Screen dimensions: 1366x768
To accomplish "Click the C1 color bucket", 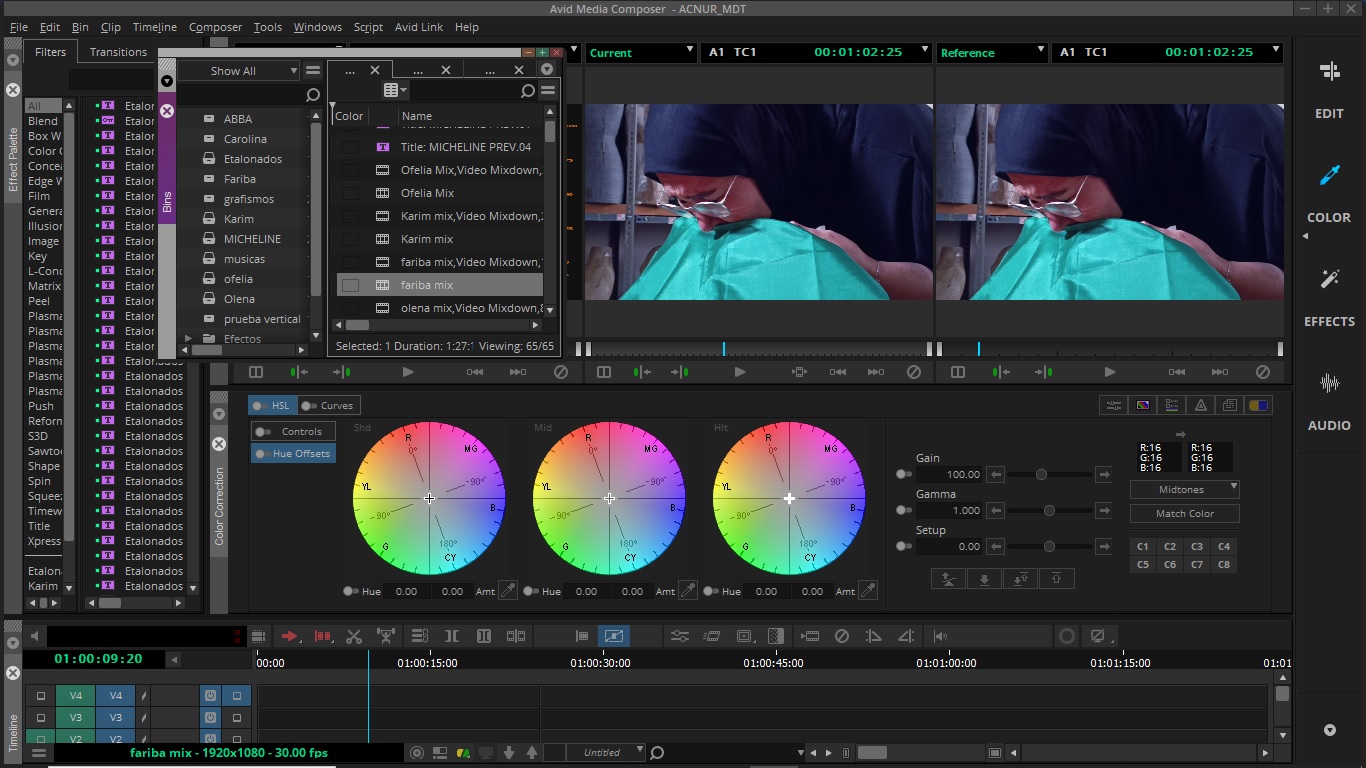I will click(1143, 547).
